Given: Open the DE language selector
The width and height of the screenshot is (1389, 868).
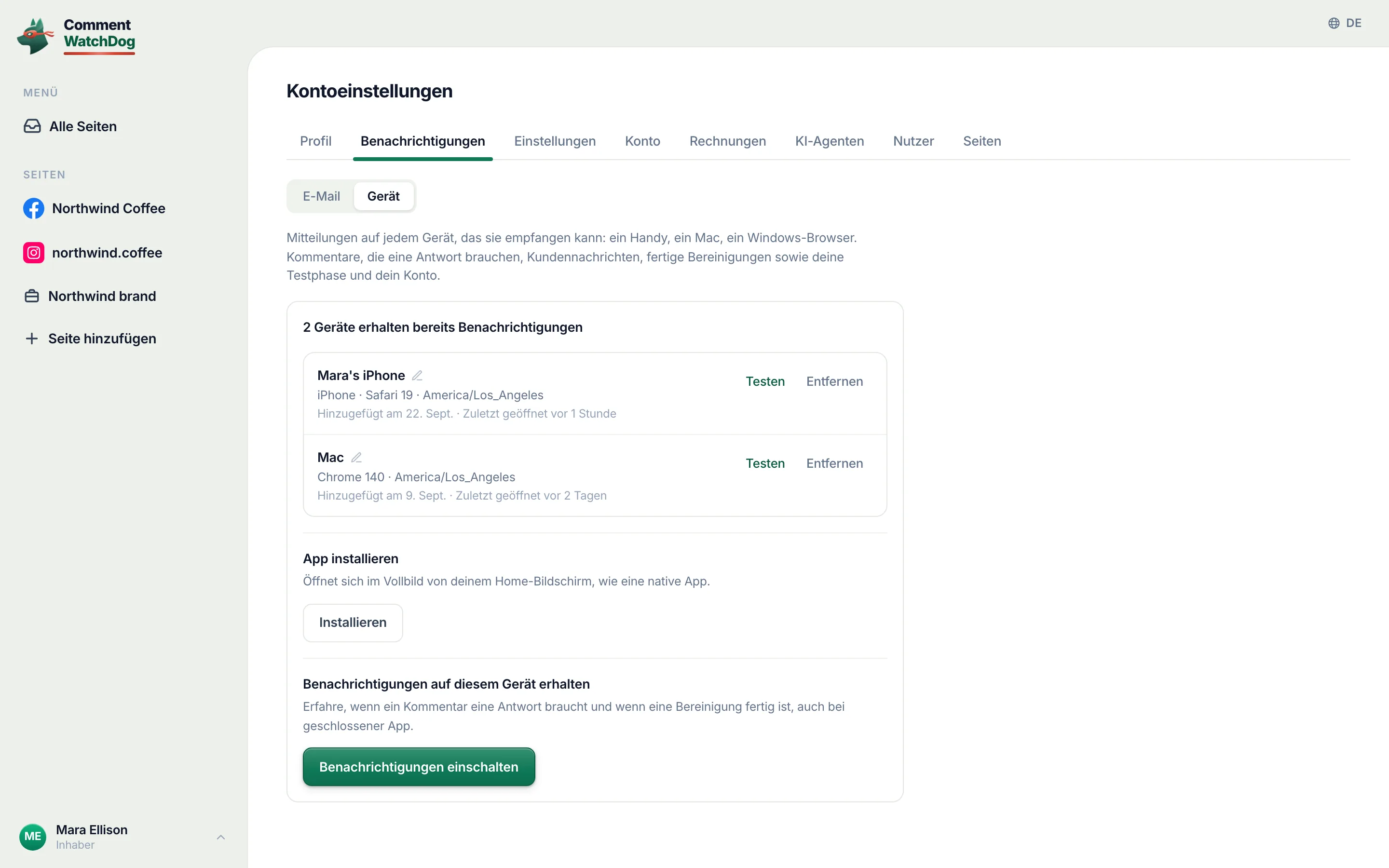Looking at the screenshot, I should 1345,23.
